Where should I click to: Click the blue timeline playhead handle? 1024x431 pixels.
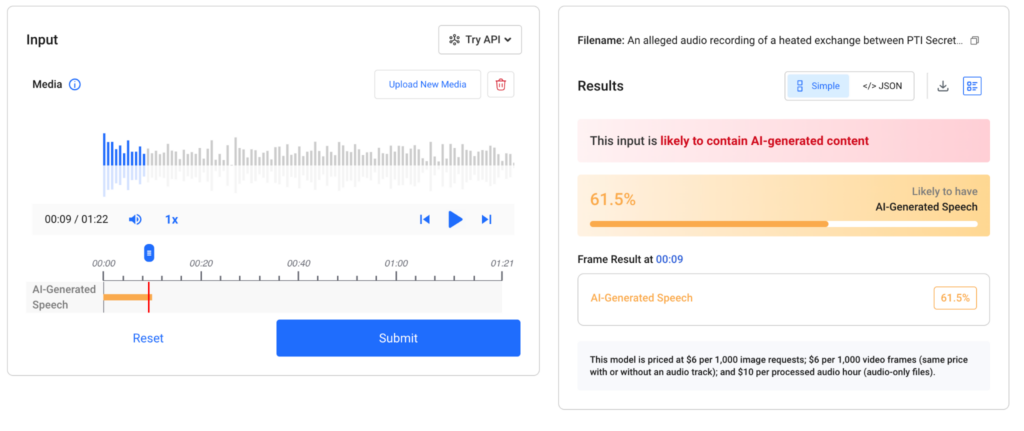(149, 252)
